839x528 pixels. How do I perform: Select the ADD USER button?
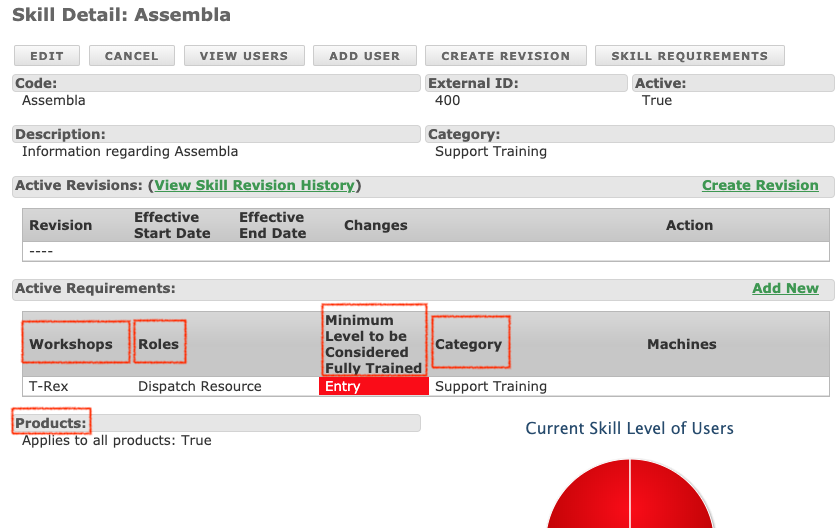(364, 56)
